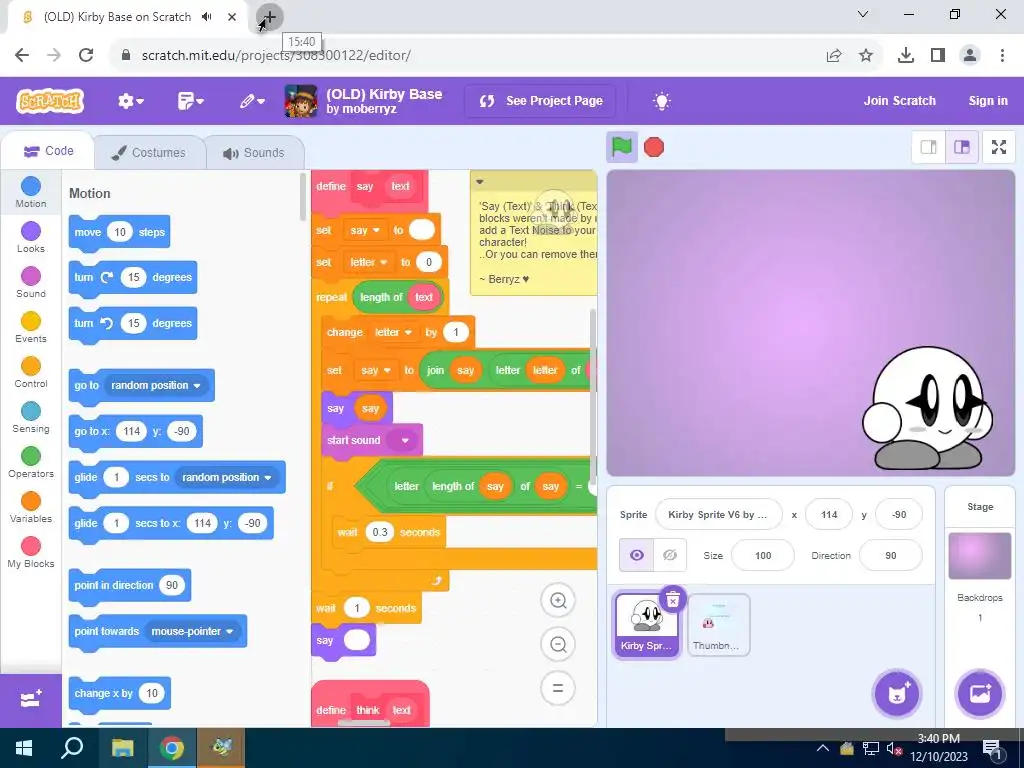The height and width of the screenshot is (768, 1024).
Task: Click Join Scratch link
Action: 899,101
